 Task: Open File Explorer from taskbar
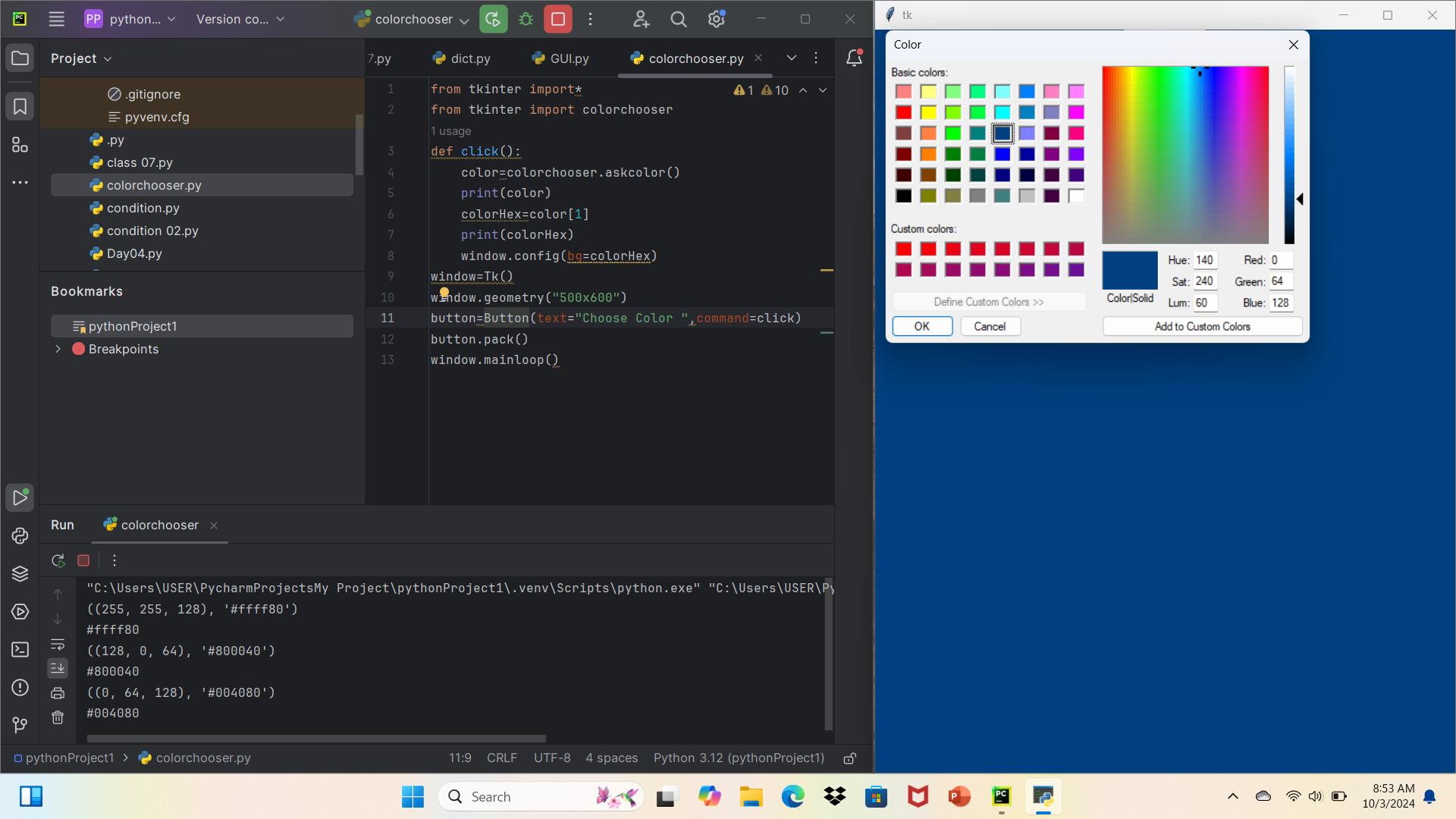coord(751,797)
